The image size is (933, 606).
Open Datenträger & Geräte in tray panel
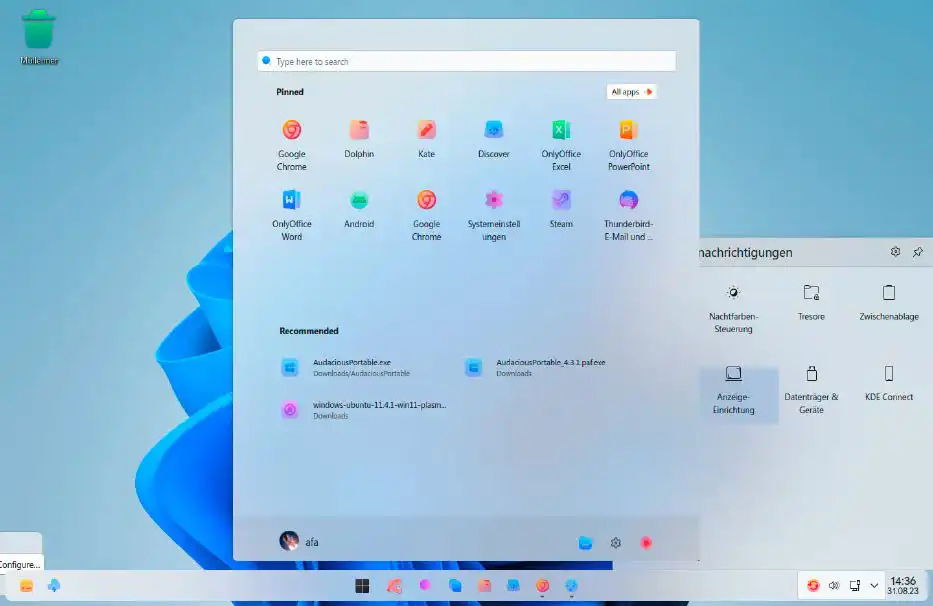[811, 390]
